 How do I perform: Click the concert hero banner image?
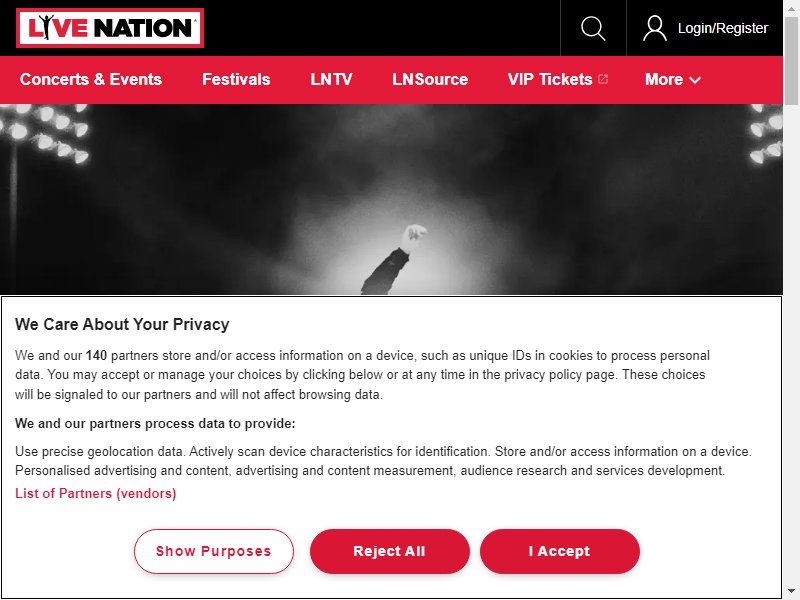coord(391,199)
